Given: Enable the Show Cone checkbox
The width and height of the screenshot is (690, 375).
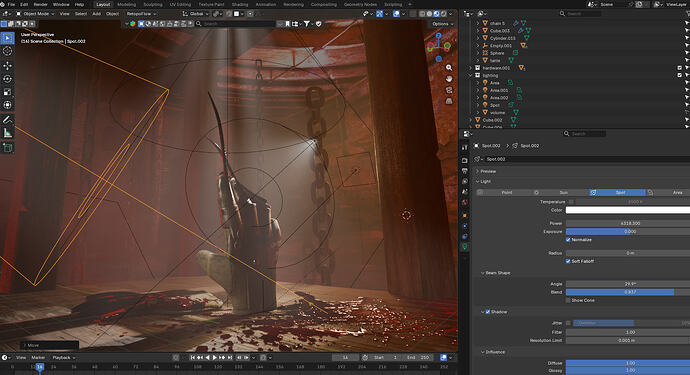Looking at the screenshot, I should 568,300.
